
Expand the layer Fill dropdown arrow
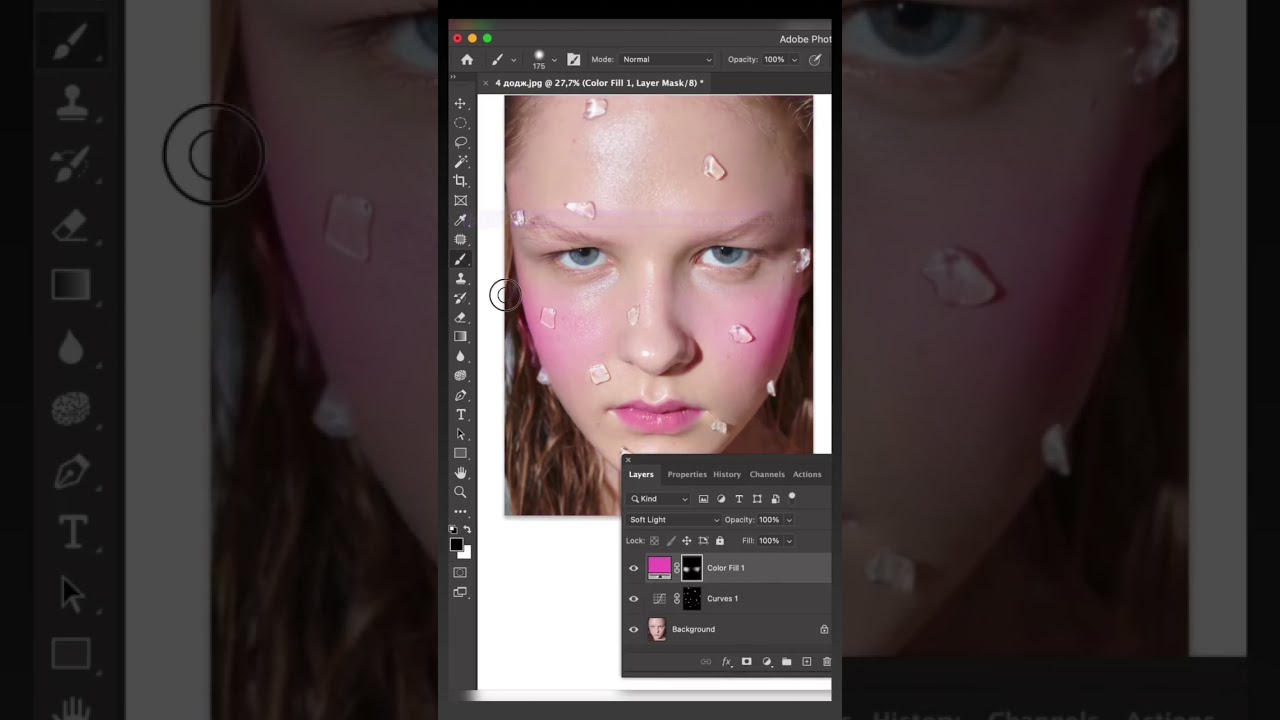coord(789,541)
